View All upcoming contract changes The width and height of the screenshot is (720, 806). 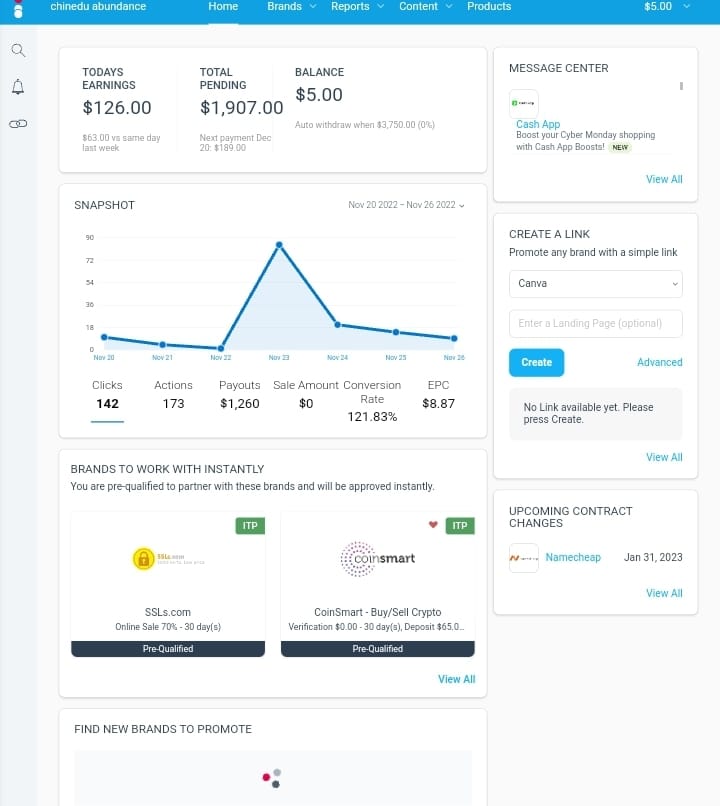664,593
